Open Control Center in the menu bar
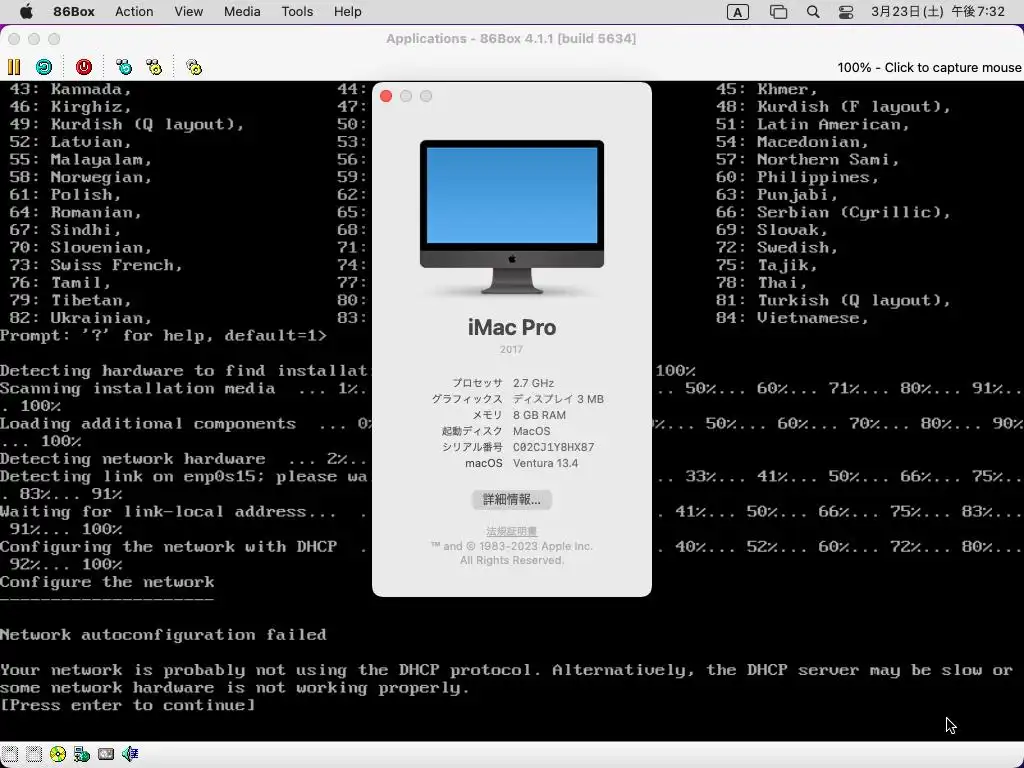1024x768 pixels. (x=846, y=11)
